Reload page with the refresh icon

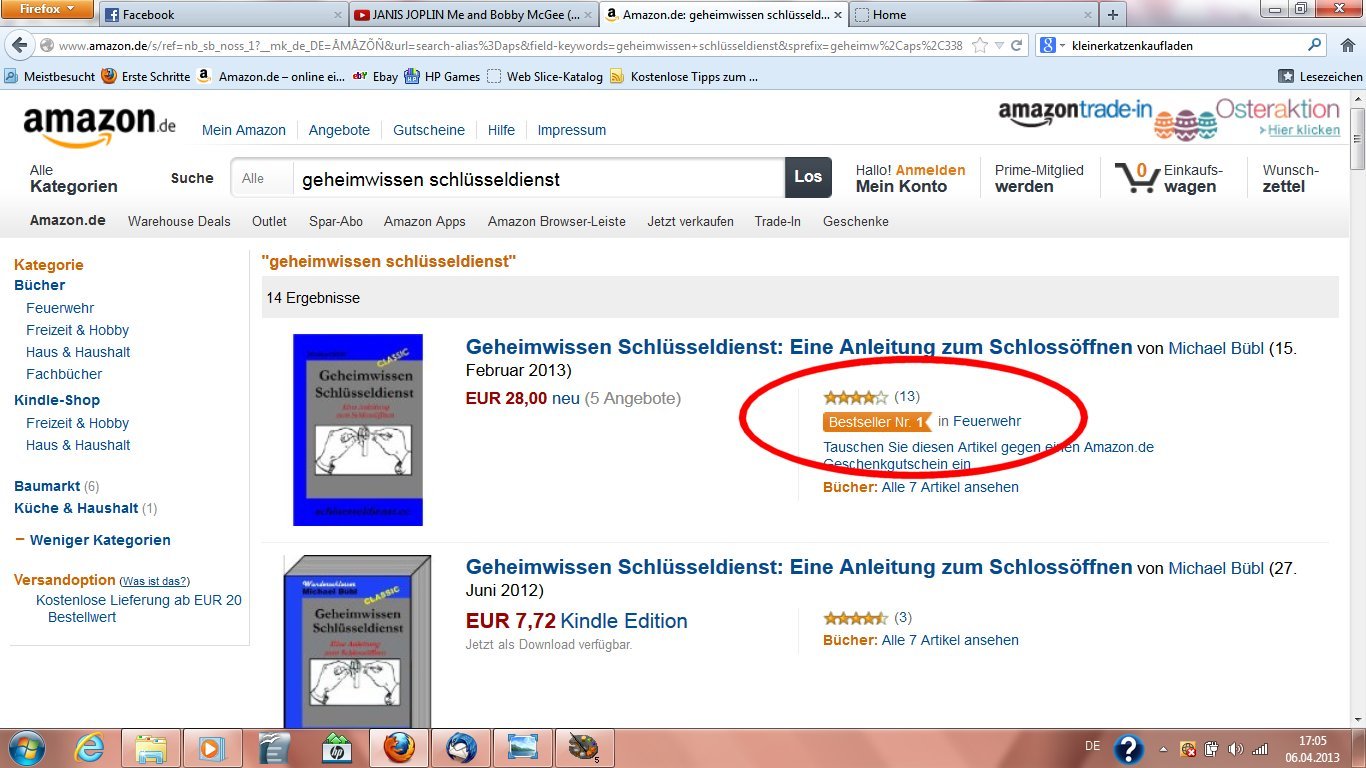(x=1017, y=45)
